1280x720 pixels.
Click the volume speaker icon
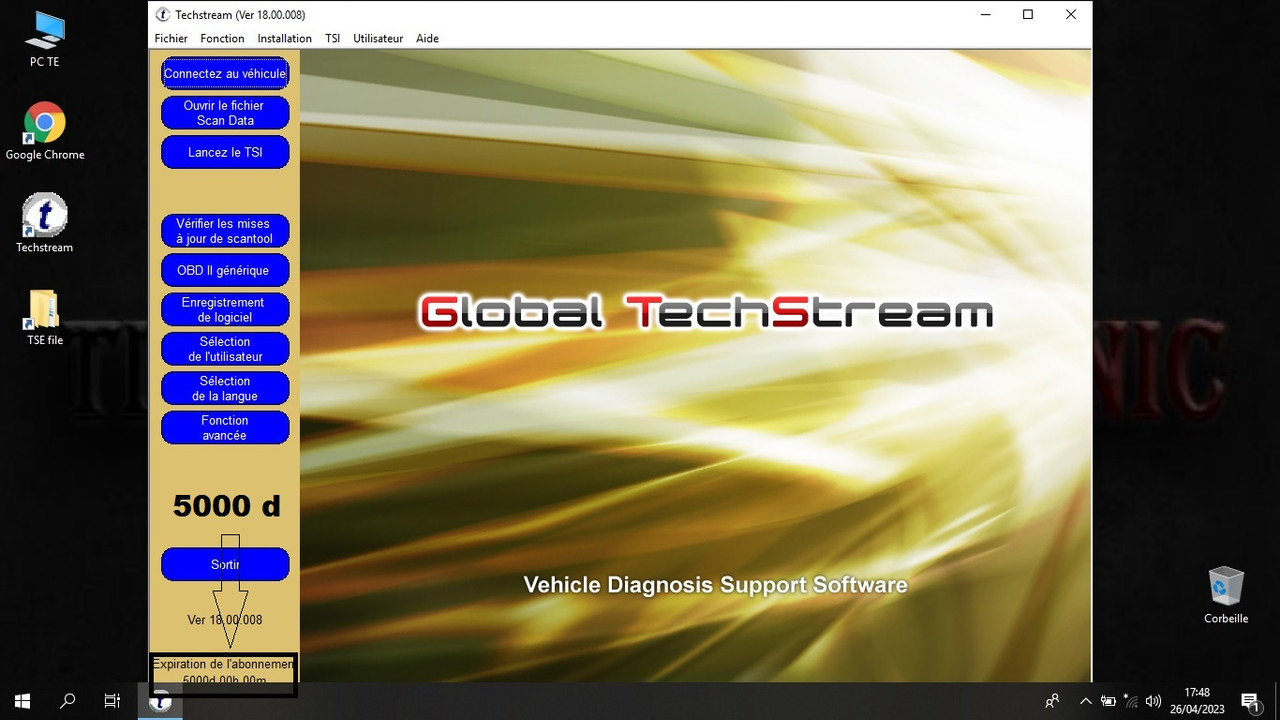(x=1153, y=701)
